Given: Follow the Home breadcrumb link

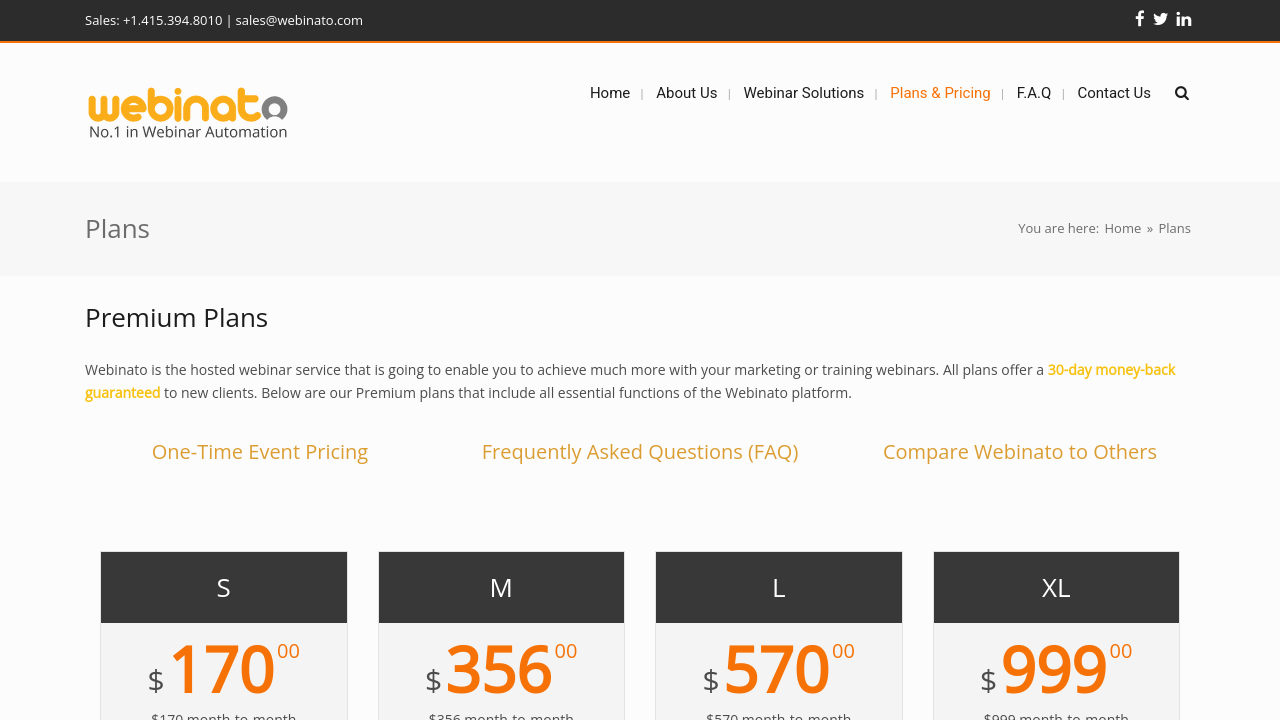Looking at the screenshot, I should [x=1122, y=228].
